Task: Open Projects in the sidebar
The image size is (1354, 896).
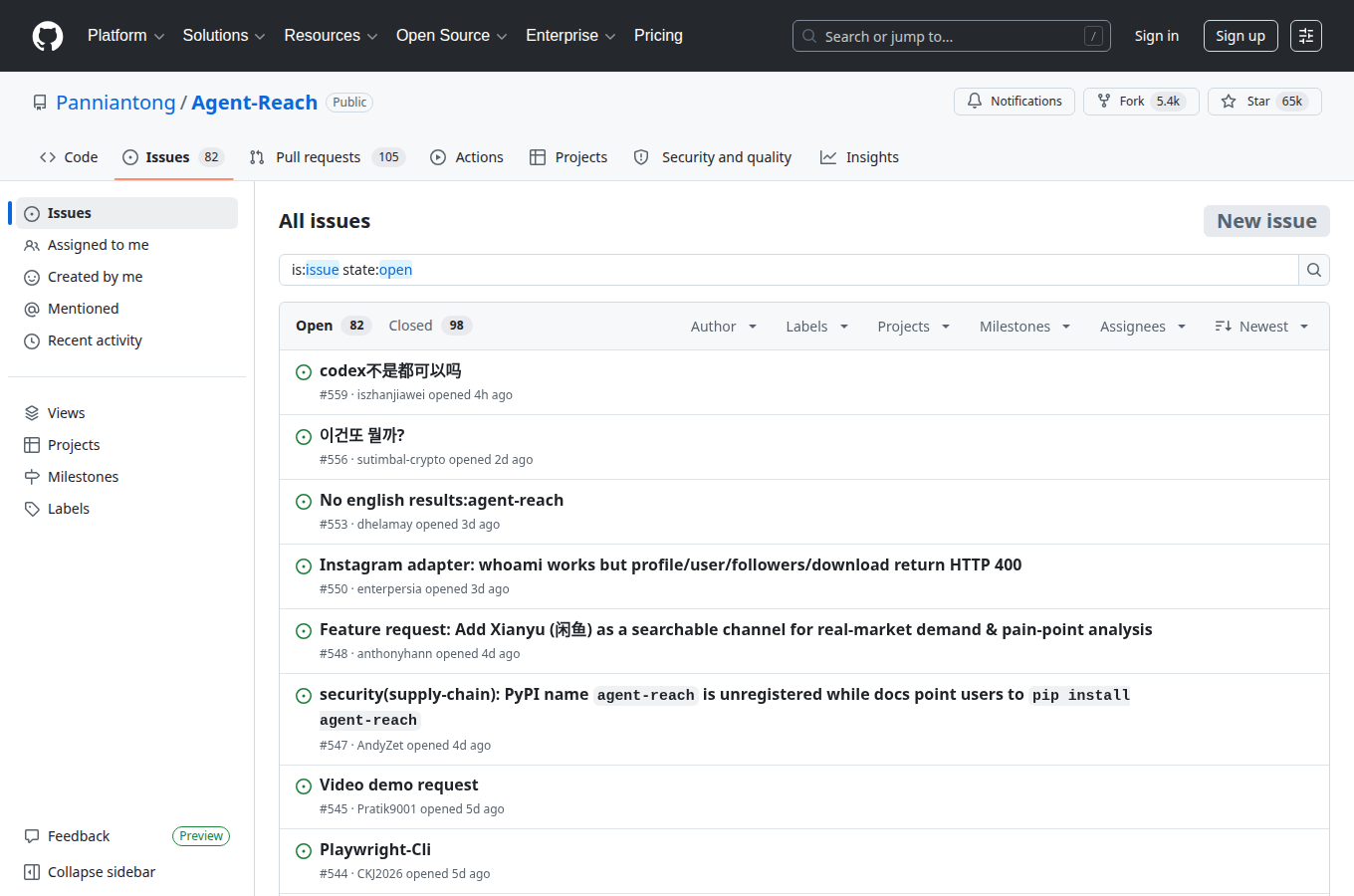Action: (126, 445)
